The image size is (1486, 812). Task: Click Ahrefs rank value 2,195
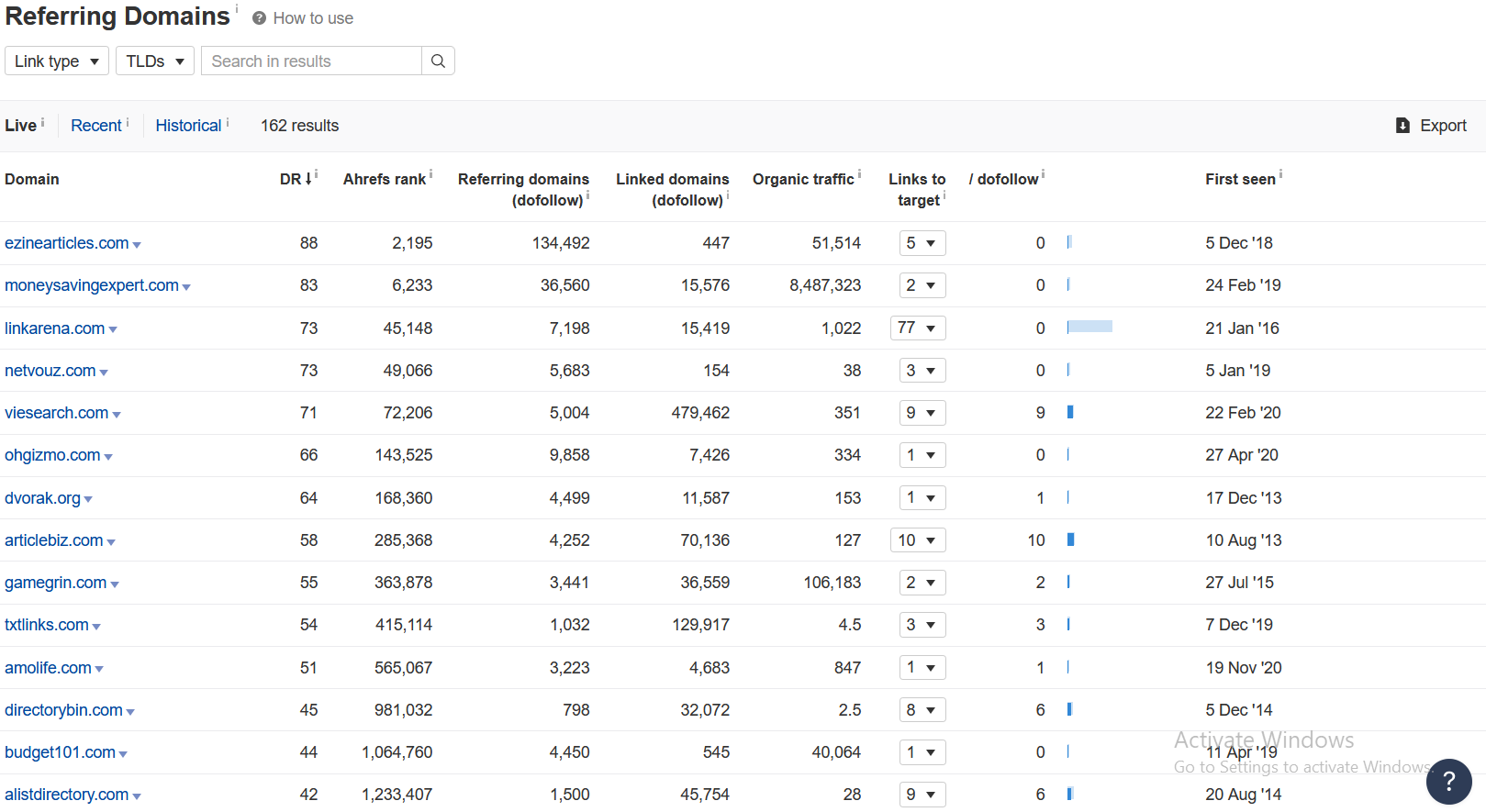412,243
